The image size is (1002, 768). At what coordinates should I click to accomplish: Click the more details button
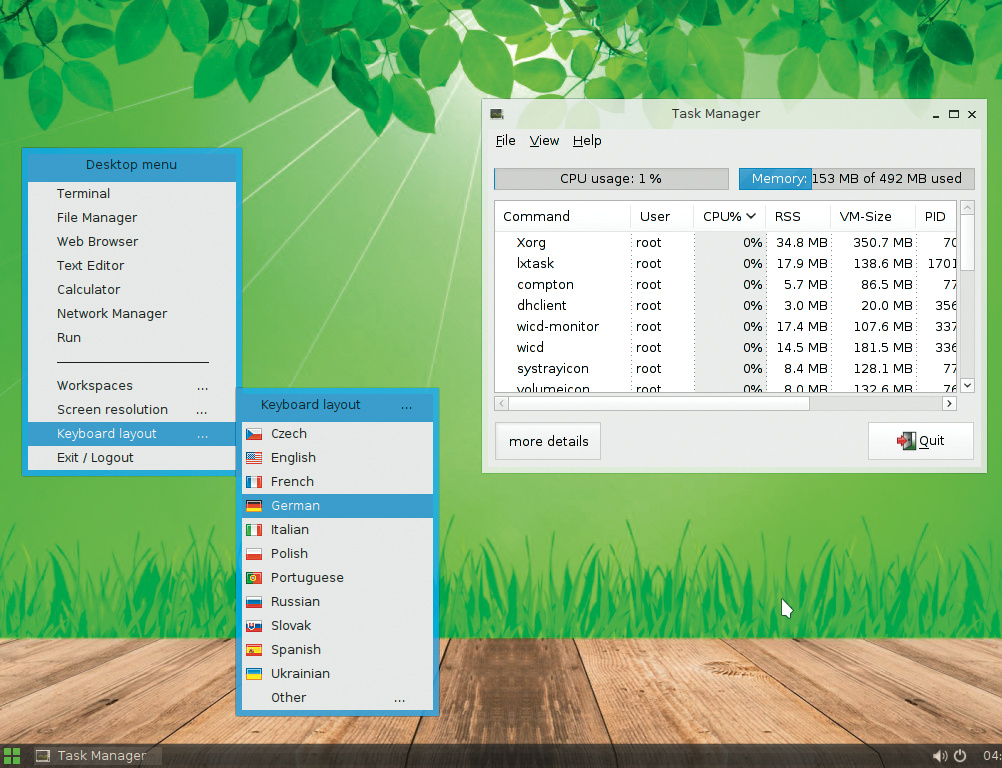(x=548, y=441)
